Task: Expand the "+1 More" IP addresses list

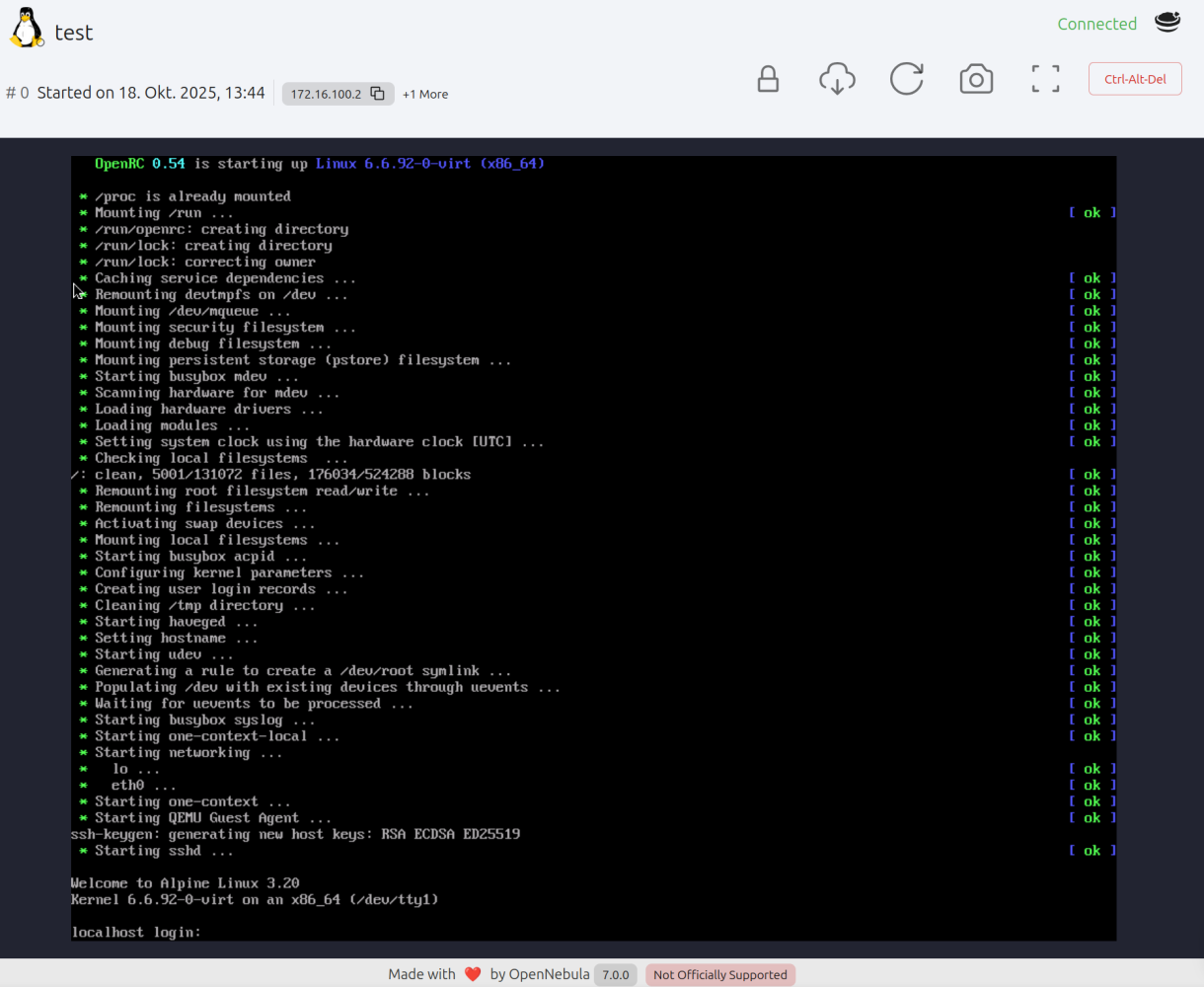Action: [425, 94]
